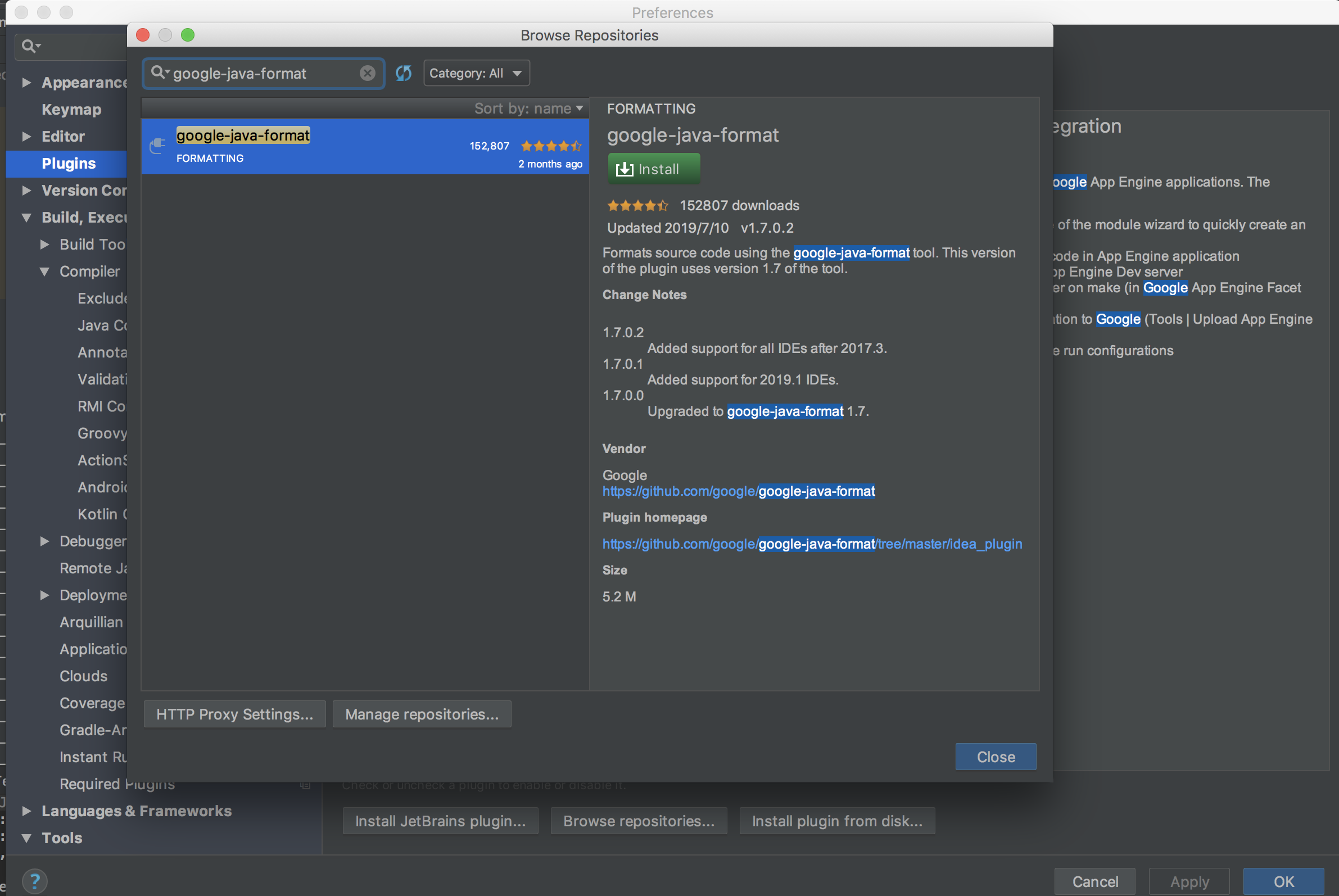Click google-java-format link in 1.7.0.0 notes
The height and width of the screenshot is (896, 1339).
tap(785, 411)
